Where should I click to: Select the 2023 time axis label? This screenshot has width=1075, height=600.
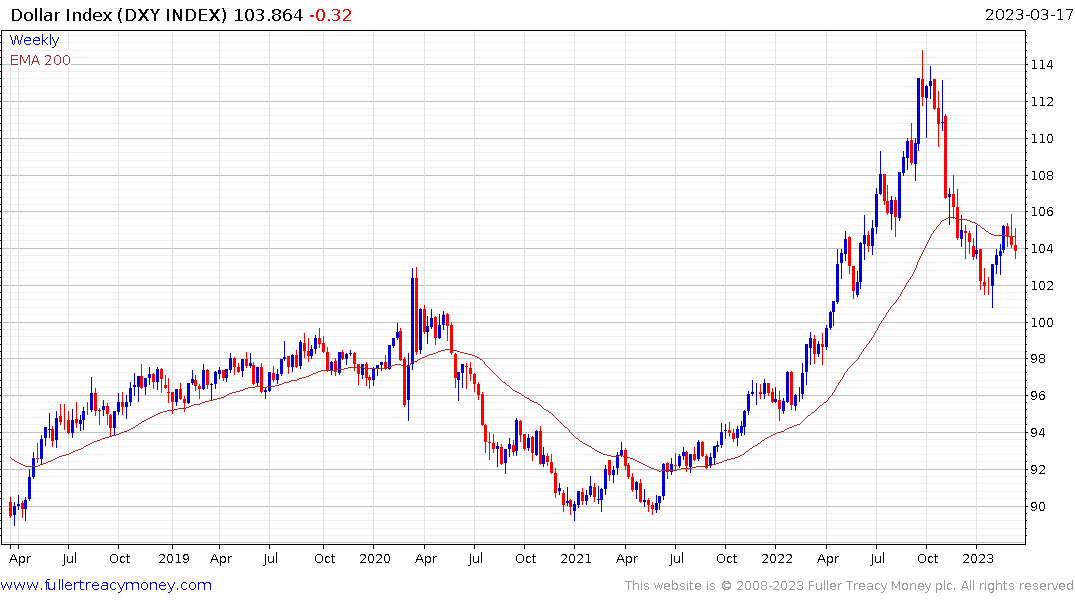tap(978, 558)
